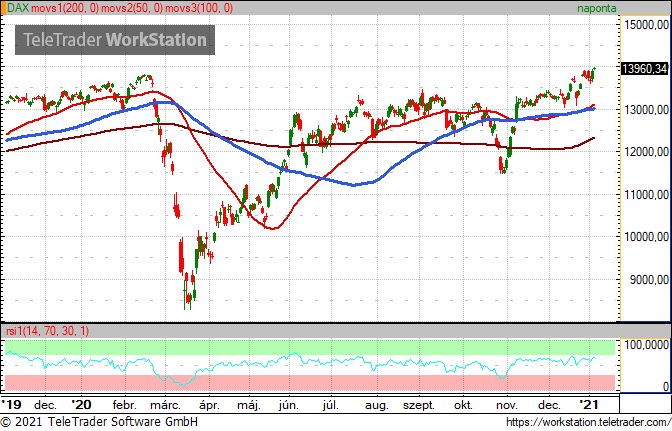Click the 15000,00 price axis label
The image size is (672, 431).
coord(646,25)
